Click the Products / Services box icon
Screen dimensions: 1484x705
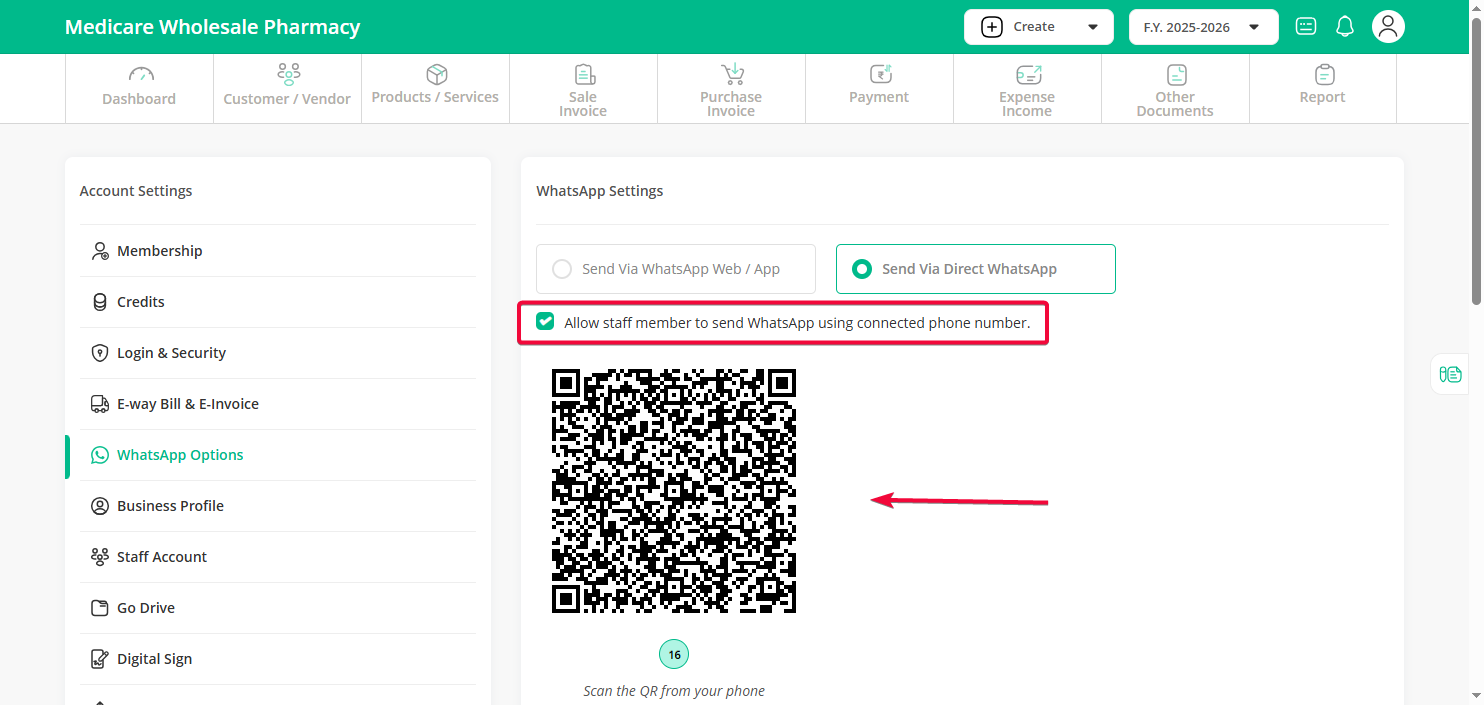pyautogui.click(x=436, y=75)
